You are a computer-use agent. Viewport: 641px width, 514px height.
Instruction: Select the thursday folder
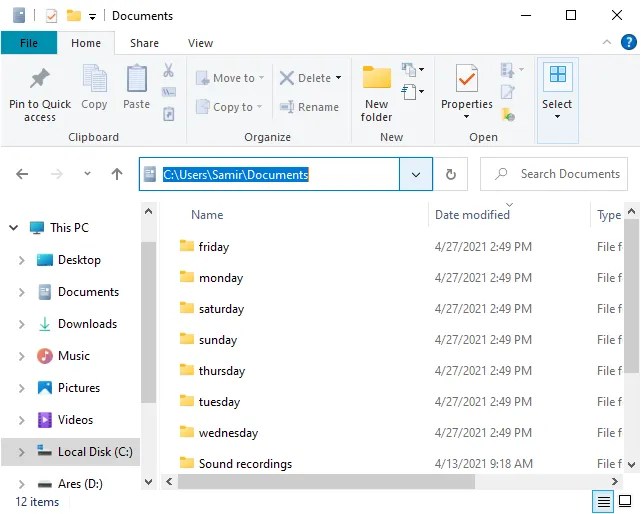[222, 371]
